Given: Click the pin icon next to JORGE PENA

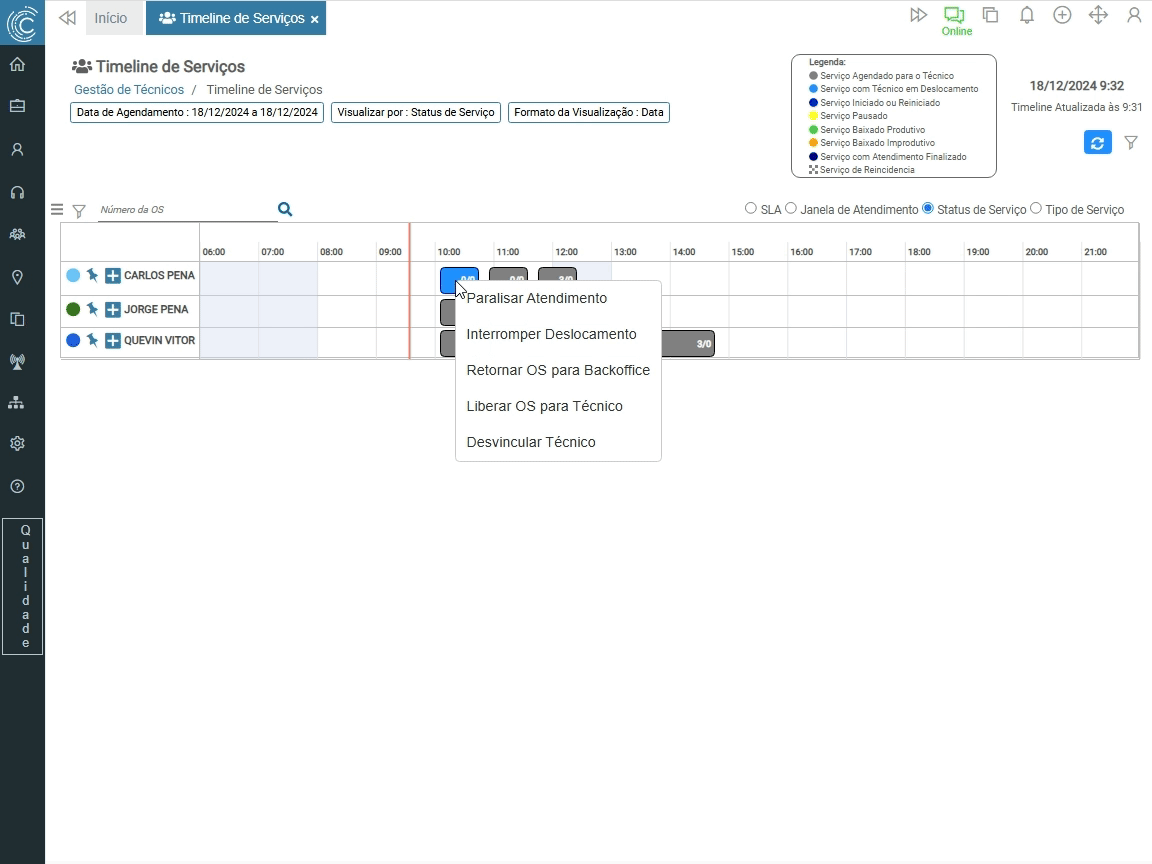Looking at the screenshot, I should pyautogui.click(x=92, y=309).
